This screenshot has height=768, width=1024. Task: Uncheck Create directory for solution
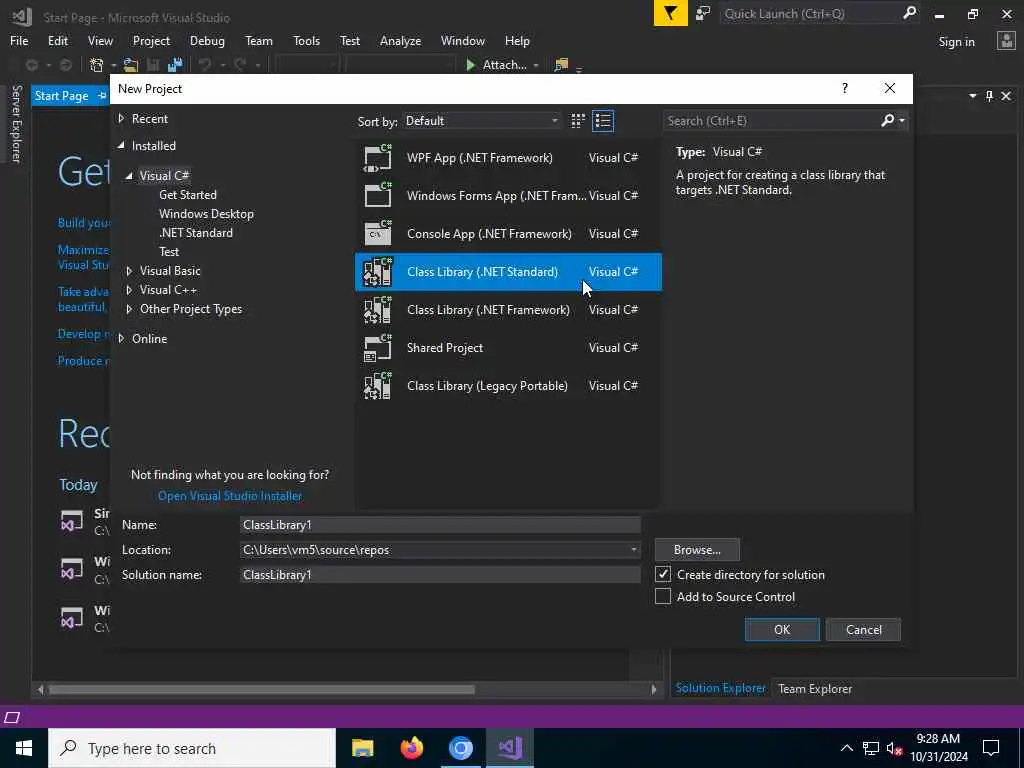[663, 574]
